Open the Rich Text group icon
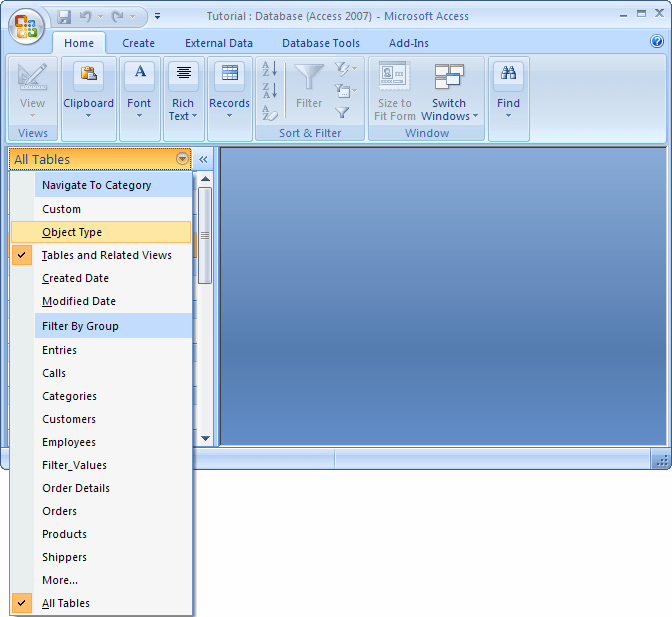 [x=184, y=76]
